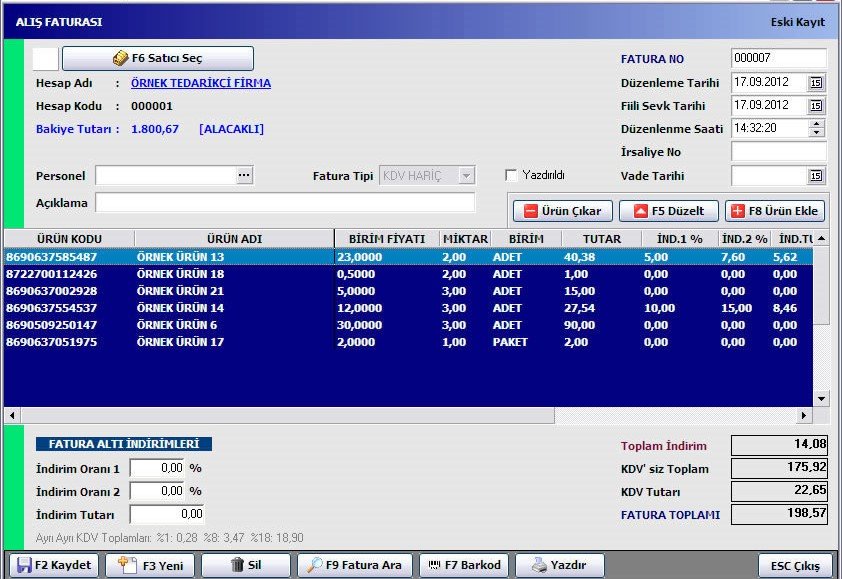The width and height of the screenshot is (842, 579).
Task: Print the invoice using Yazdır
Action: [x=567, y=565]
